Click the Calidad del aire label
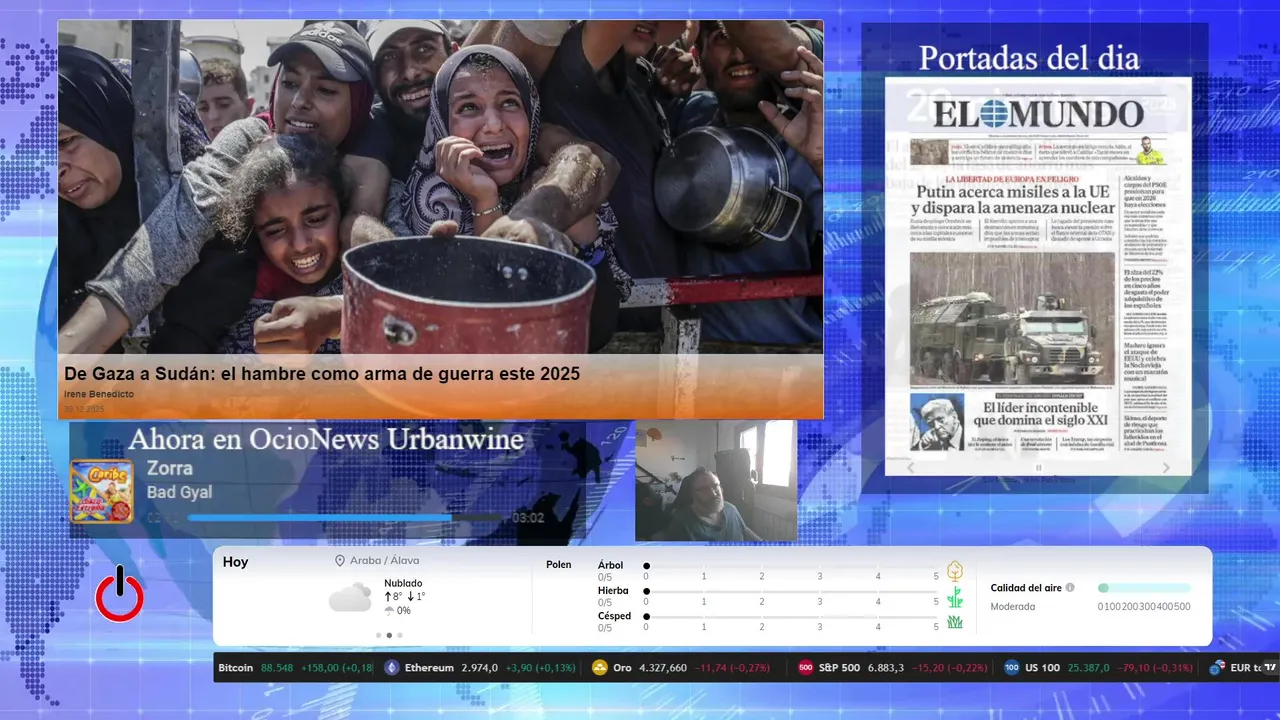The width and height of the screenshot is (1280, 720). point(1026,588)
